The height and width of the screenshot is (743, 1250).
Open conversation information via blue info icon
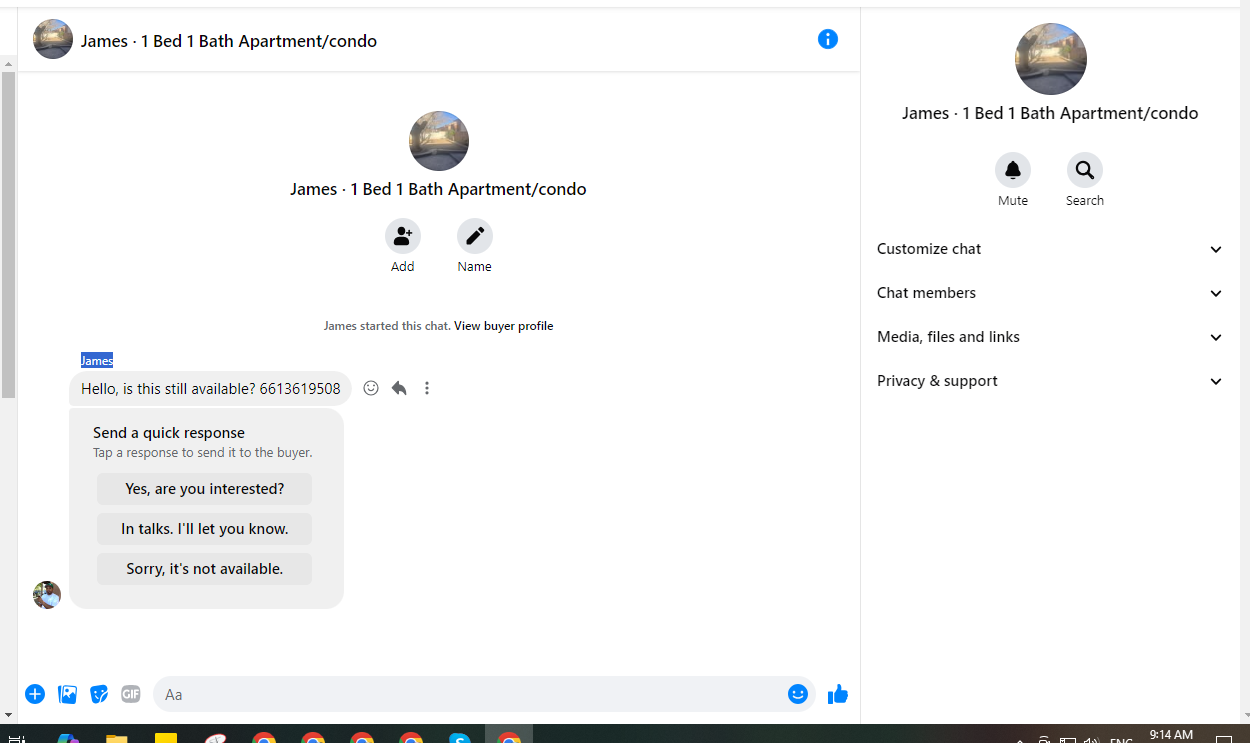(x=828, y=39)
